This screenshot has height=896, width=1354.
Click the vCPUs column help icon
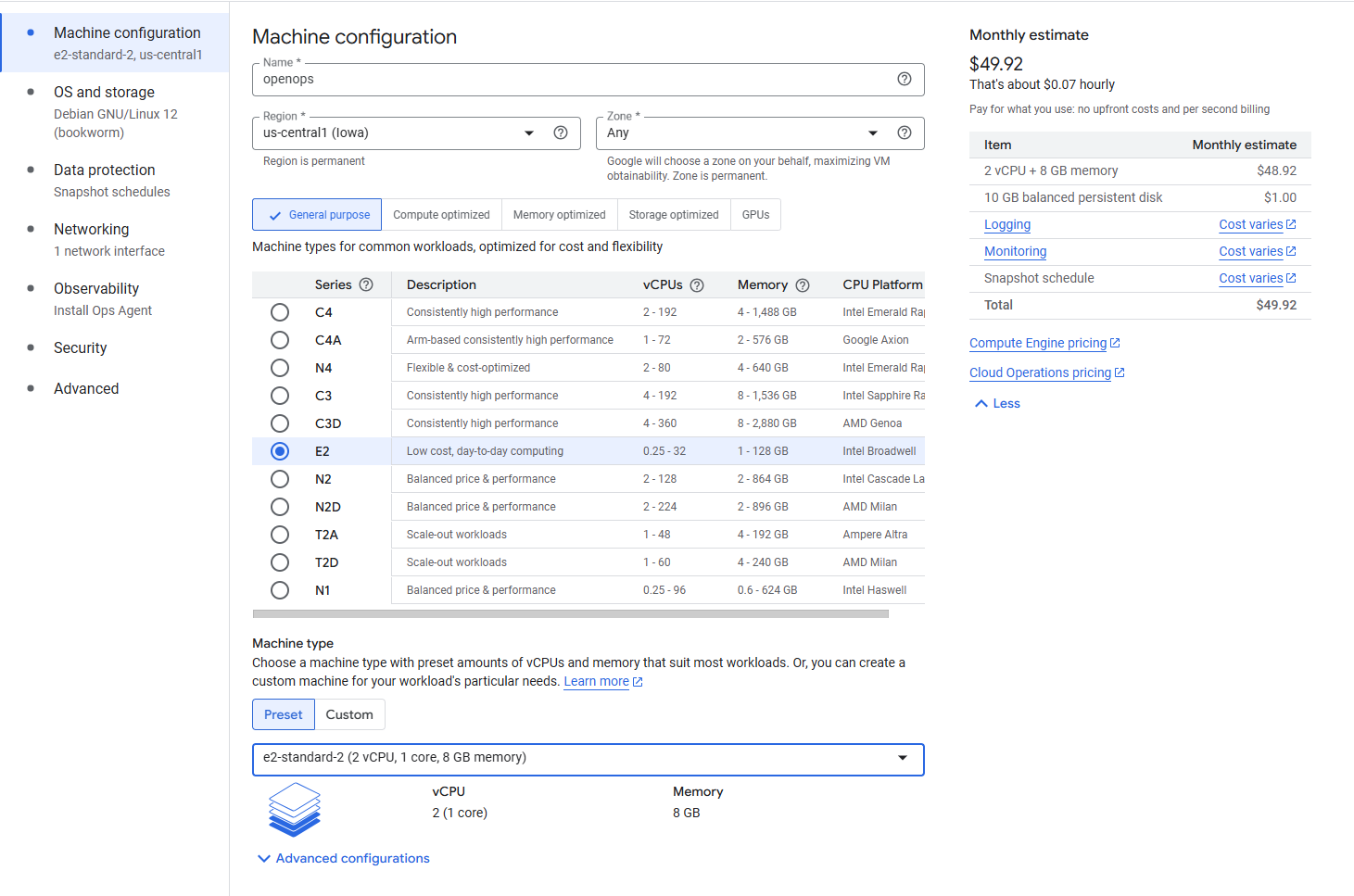698,284
